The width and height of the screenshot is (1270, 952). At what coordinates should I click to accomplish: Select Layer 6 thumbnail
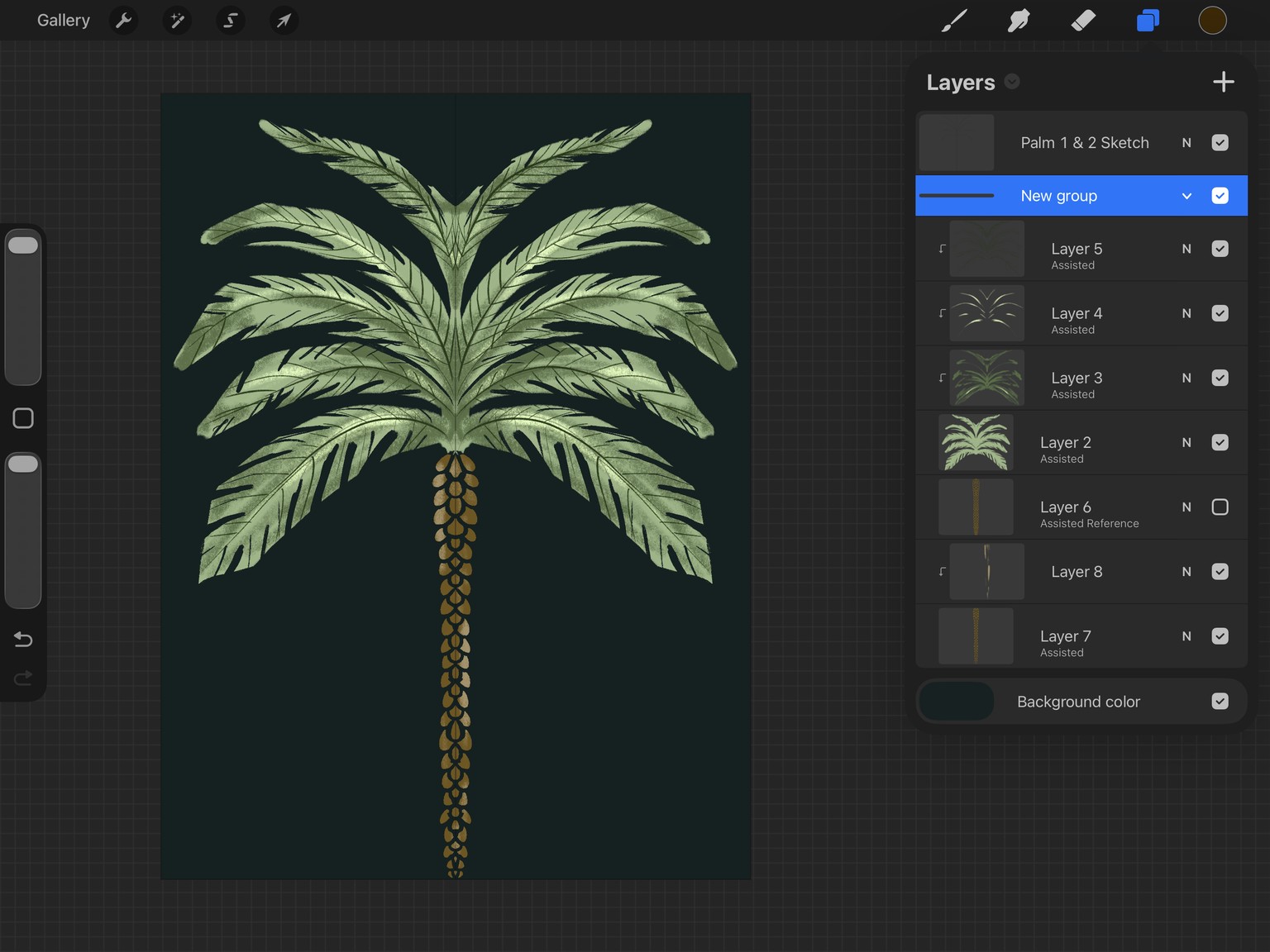coord(976,507)
